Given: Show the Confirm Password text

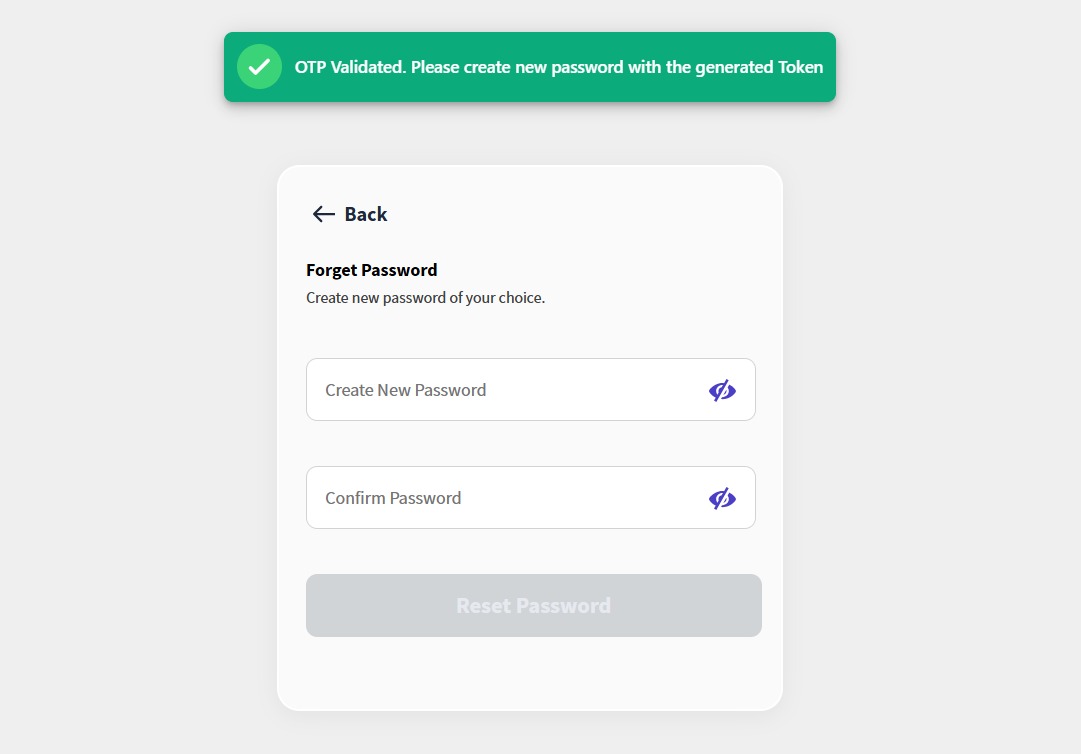Looking at the screenshot, I should point(722,498).
